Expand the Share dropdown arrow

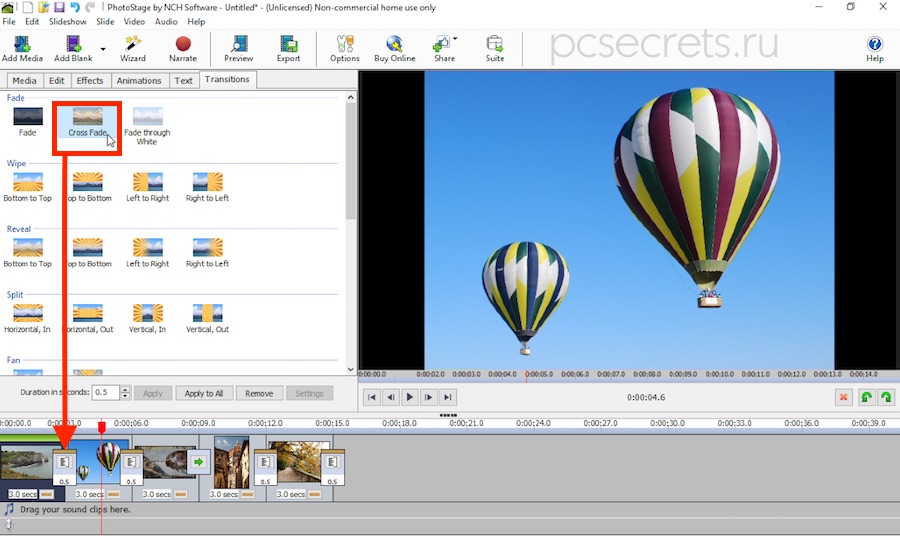point(456,40)
